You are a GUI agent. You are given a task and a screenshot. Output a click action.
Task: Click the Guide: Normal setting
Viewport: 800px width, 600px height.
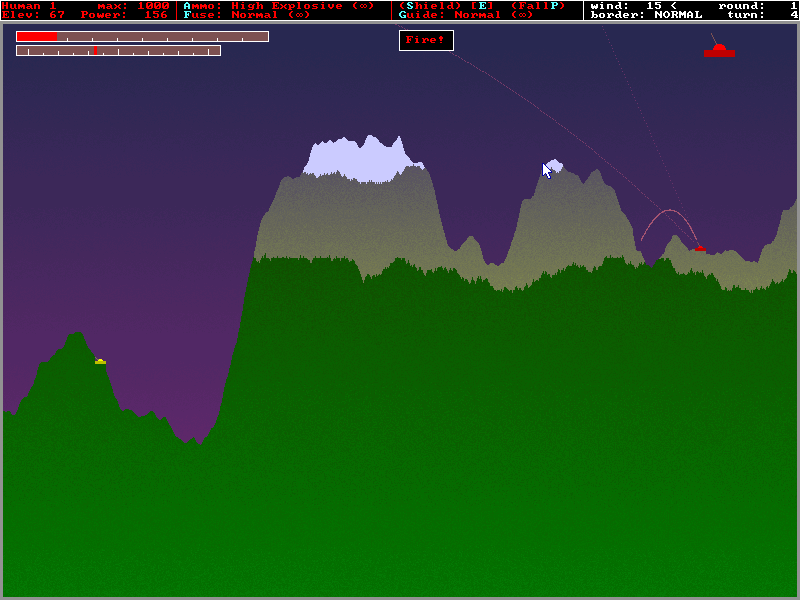pyautogui.click(x=466, y=15)
